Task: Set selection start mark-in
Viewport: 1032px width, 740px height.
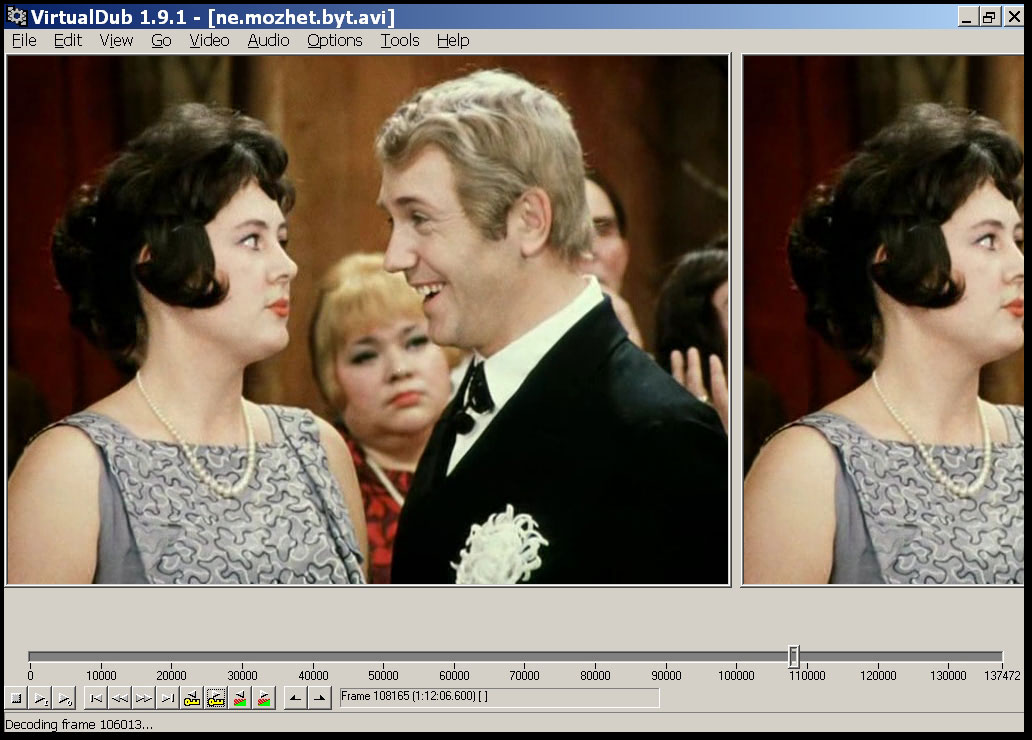Action: point(296,698)
